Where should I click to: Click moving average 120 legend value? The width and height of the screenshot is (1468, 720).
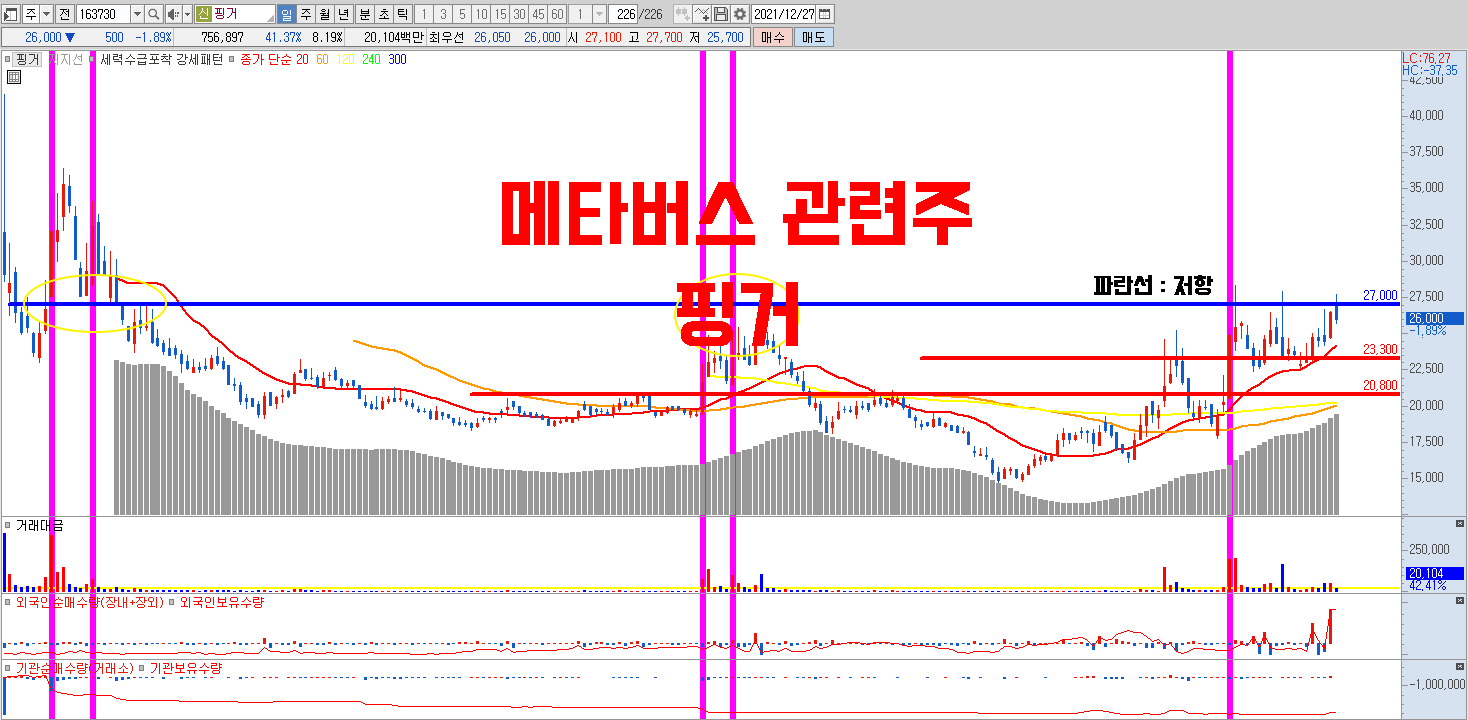click(346, 60)
